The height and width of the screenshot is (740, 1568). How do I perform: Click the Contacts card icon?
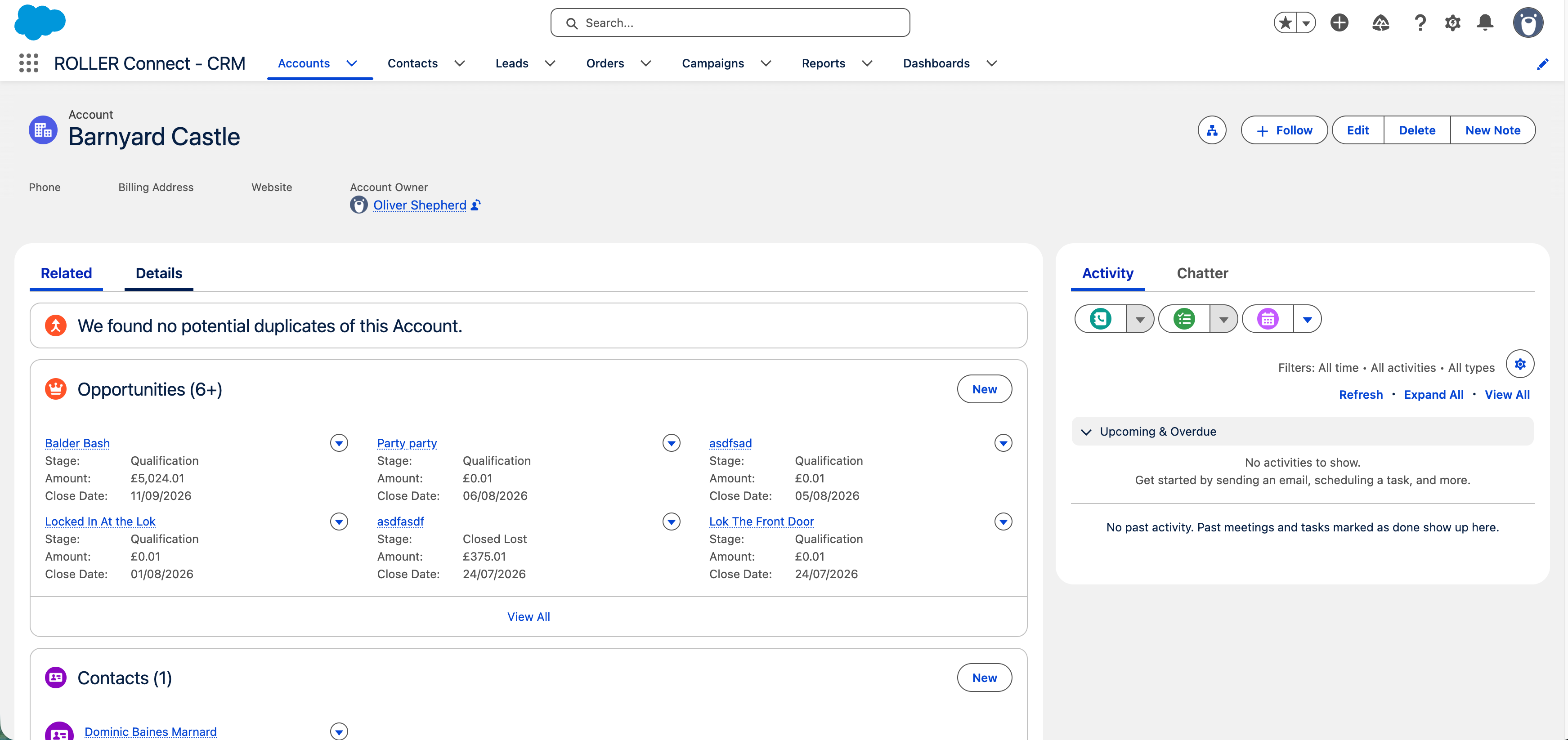pyautogui.click(x=56, y=678)
